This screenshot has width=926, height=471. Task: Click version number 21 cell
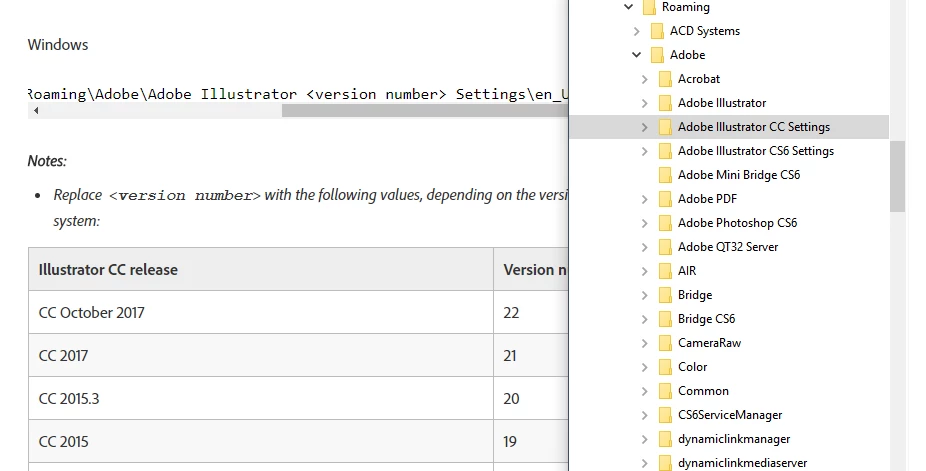point(531,355)
